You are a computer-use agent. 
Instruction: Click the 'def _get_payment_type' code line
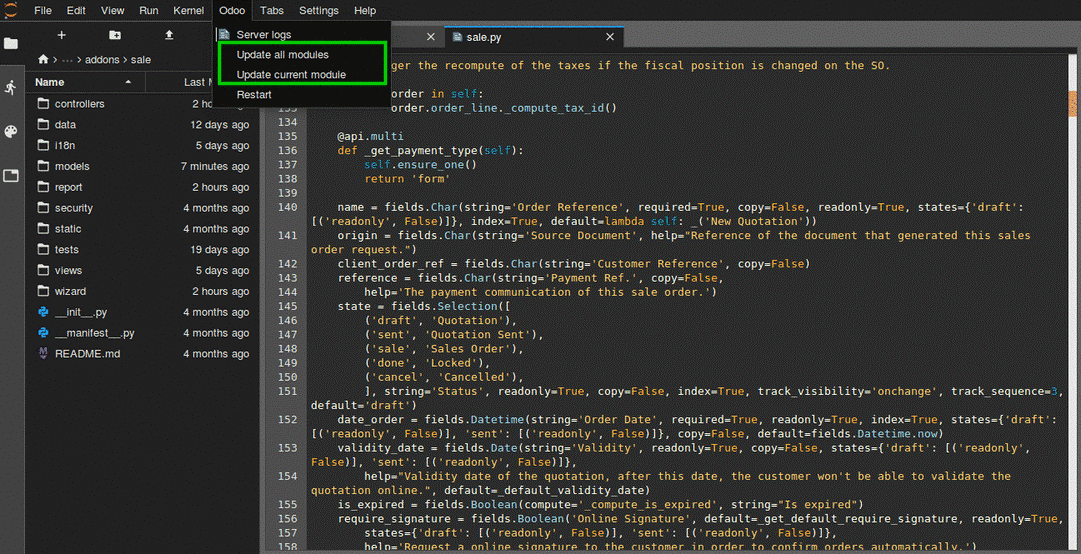click(430, 150)
